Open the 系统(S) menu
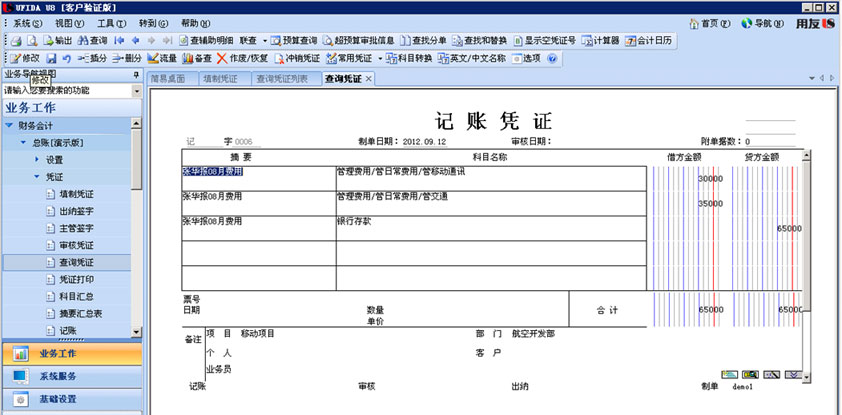 27,24
